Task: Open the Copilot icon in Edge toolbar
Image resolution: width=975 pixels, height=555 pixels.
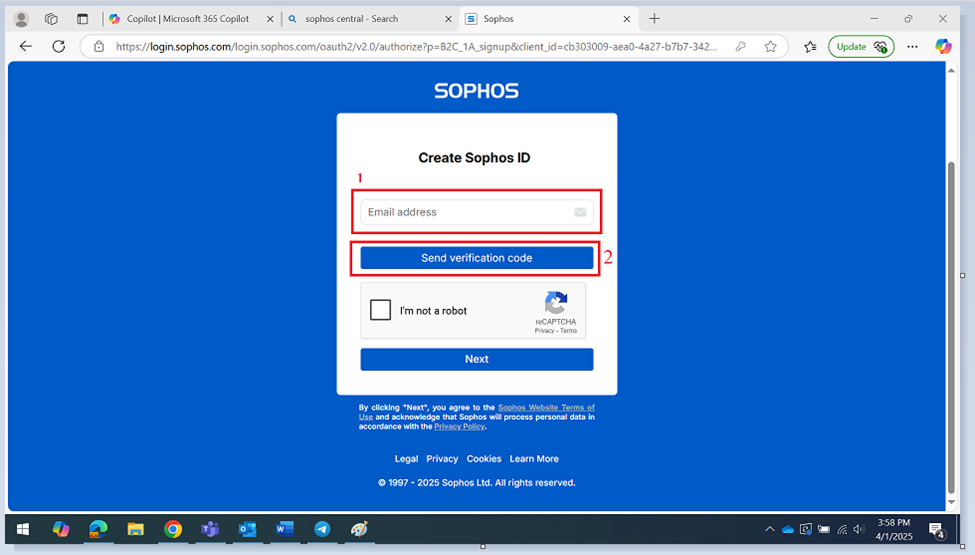Action: 942,46
